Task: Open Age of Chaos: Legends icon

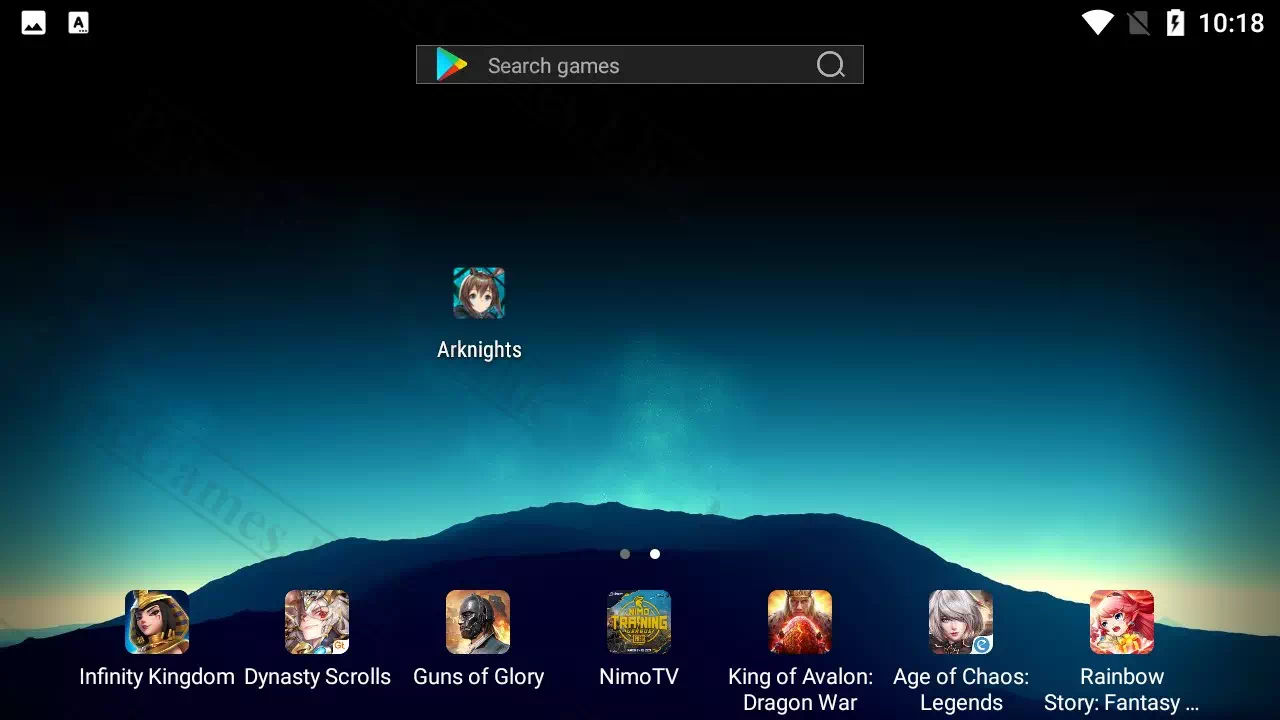Action: pyautogui.click(x=961, y=622)
